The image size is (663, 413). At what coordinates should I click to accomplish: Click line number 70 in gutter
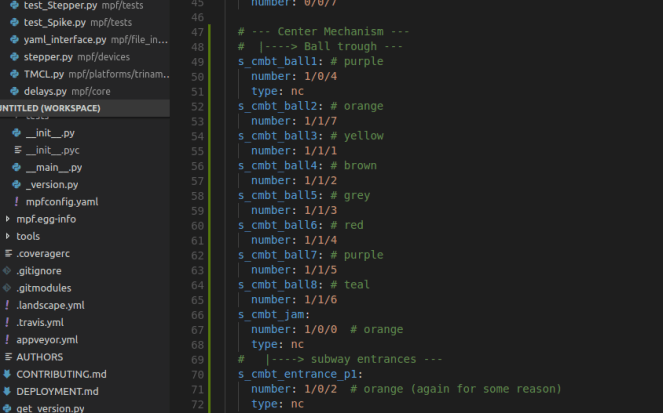click(197, 375)
